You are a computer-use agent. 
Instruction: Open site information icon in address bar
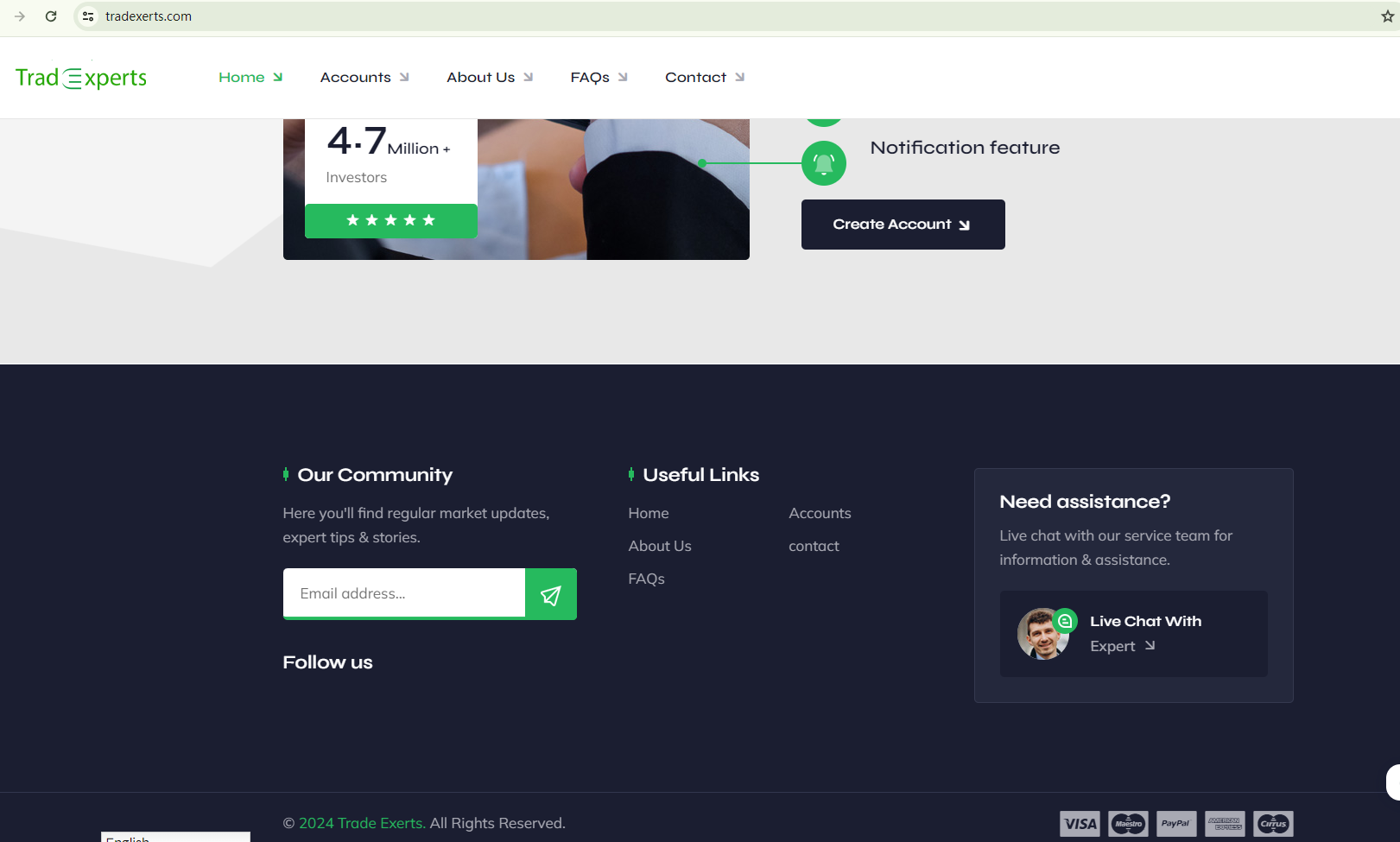pos(88,16)
